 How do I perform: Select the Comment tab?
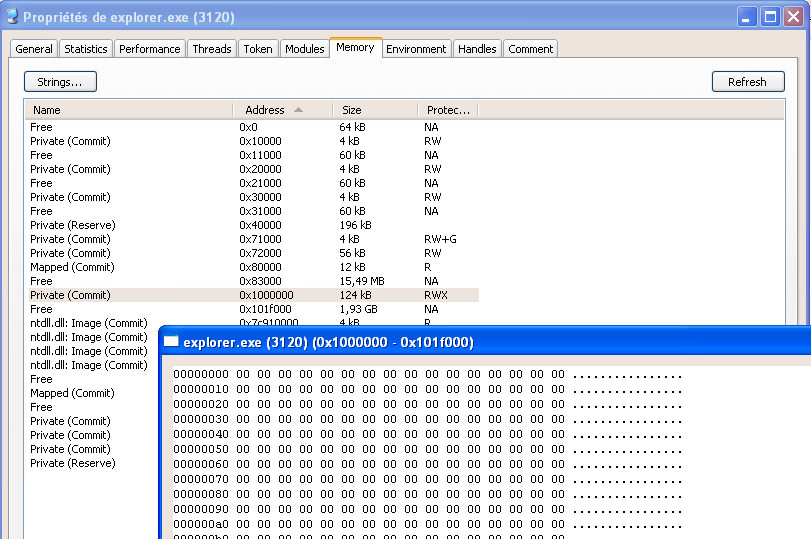pos(530,49)
